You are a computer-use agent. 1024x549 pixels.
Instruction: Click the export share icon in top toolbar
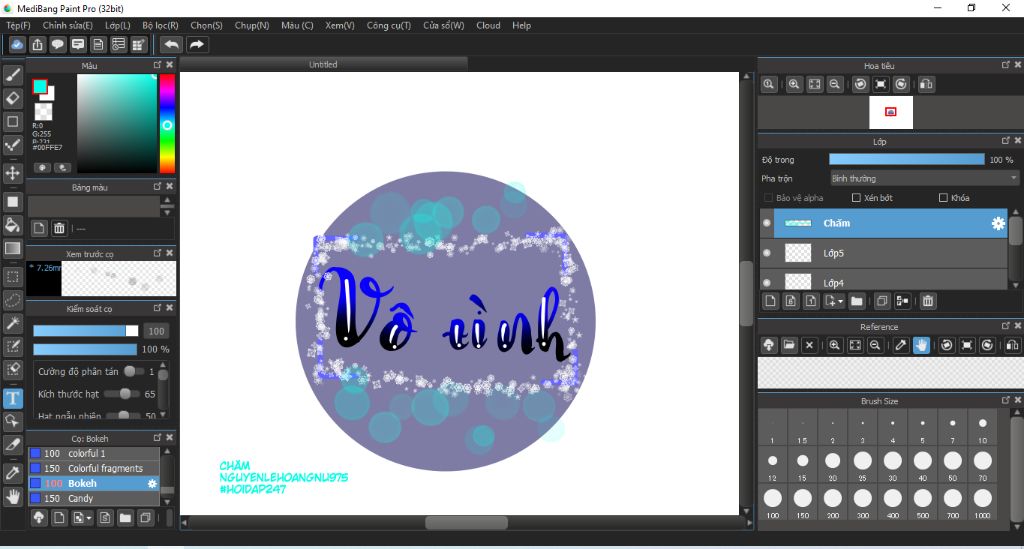point(37,44)
